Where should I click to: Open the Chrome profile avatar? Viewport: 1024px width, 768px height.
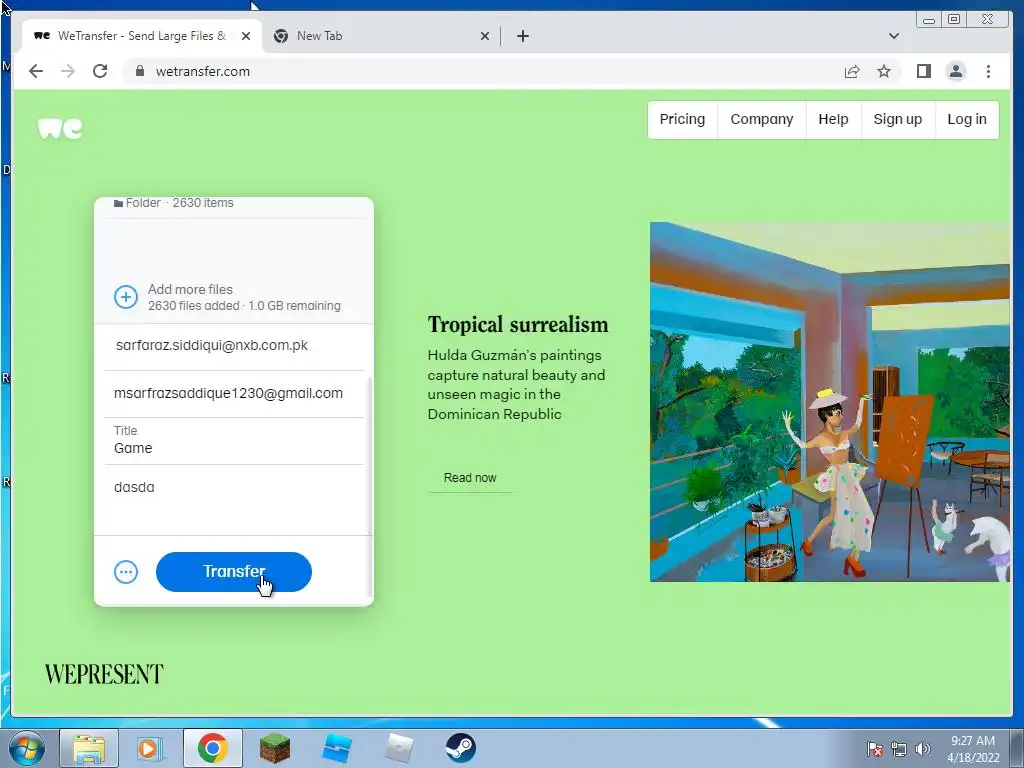(x=955, y=71)
